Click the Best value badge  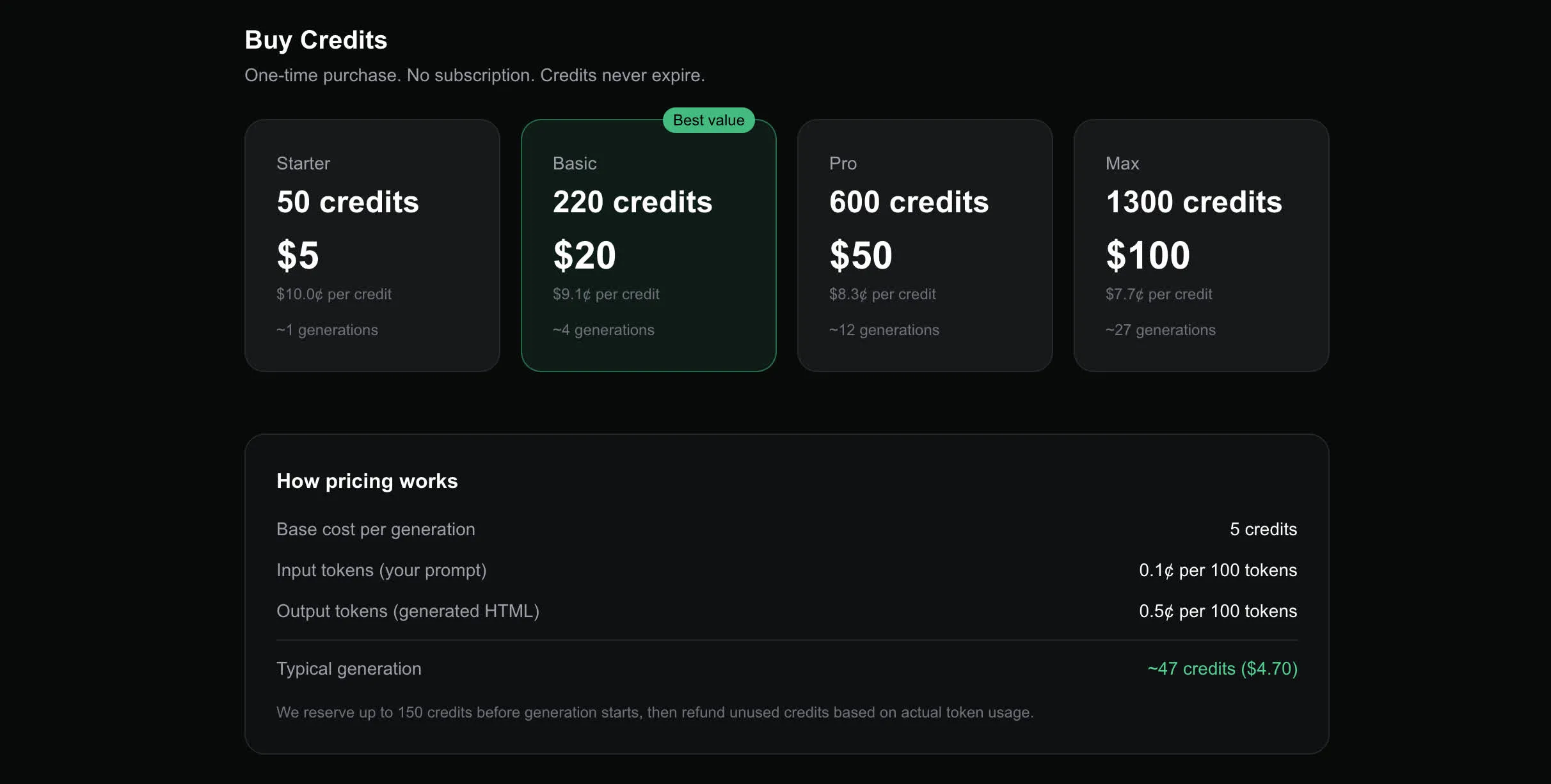[708, 120]
